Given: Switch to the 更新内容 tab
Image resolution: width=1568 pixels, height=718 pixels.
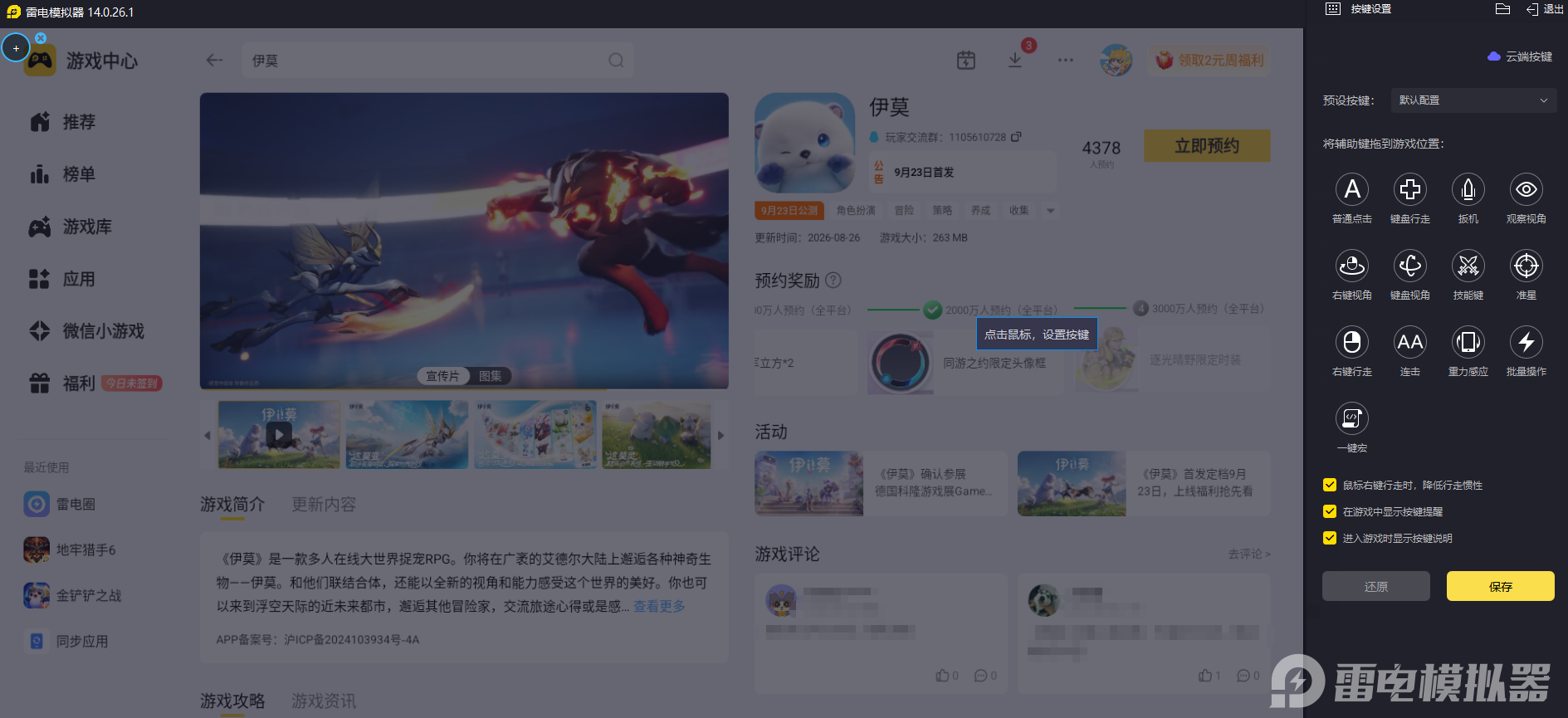Looking at the screenshot, I should click(324, 504).
